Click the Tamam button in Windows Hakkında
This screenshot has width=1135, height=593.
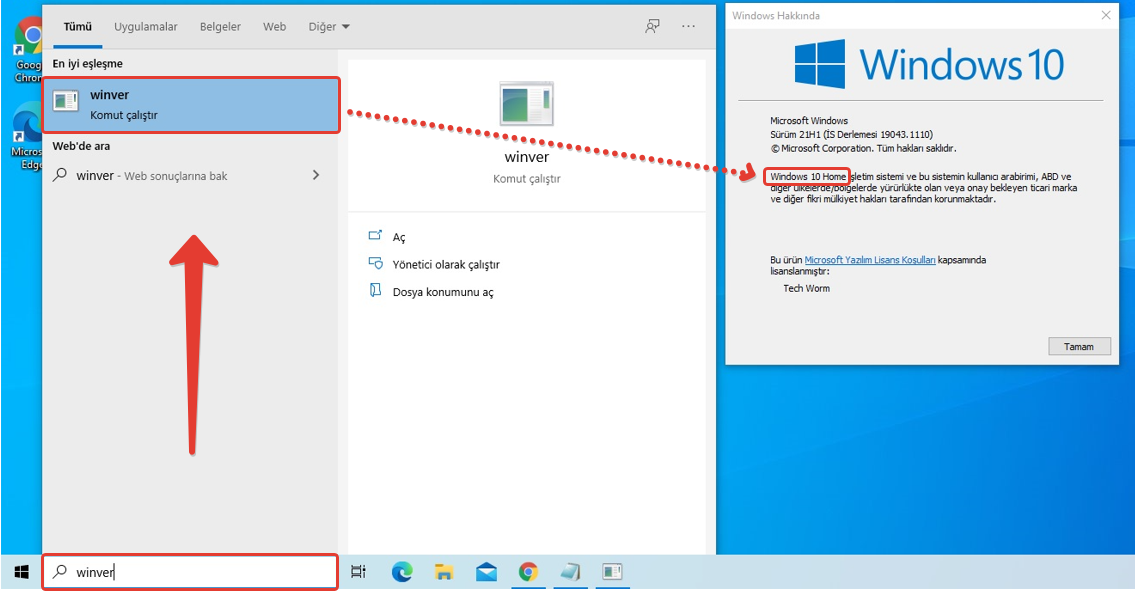point(1079,347)
